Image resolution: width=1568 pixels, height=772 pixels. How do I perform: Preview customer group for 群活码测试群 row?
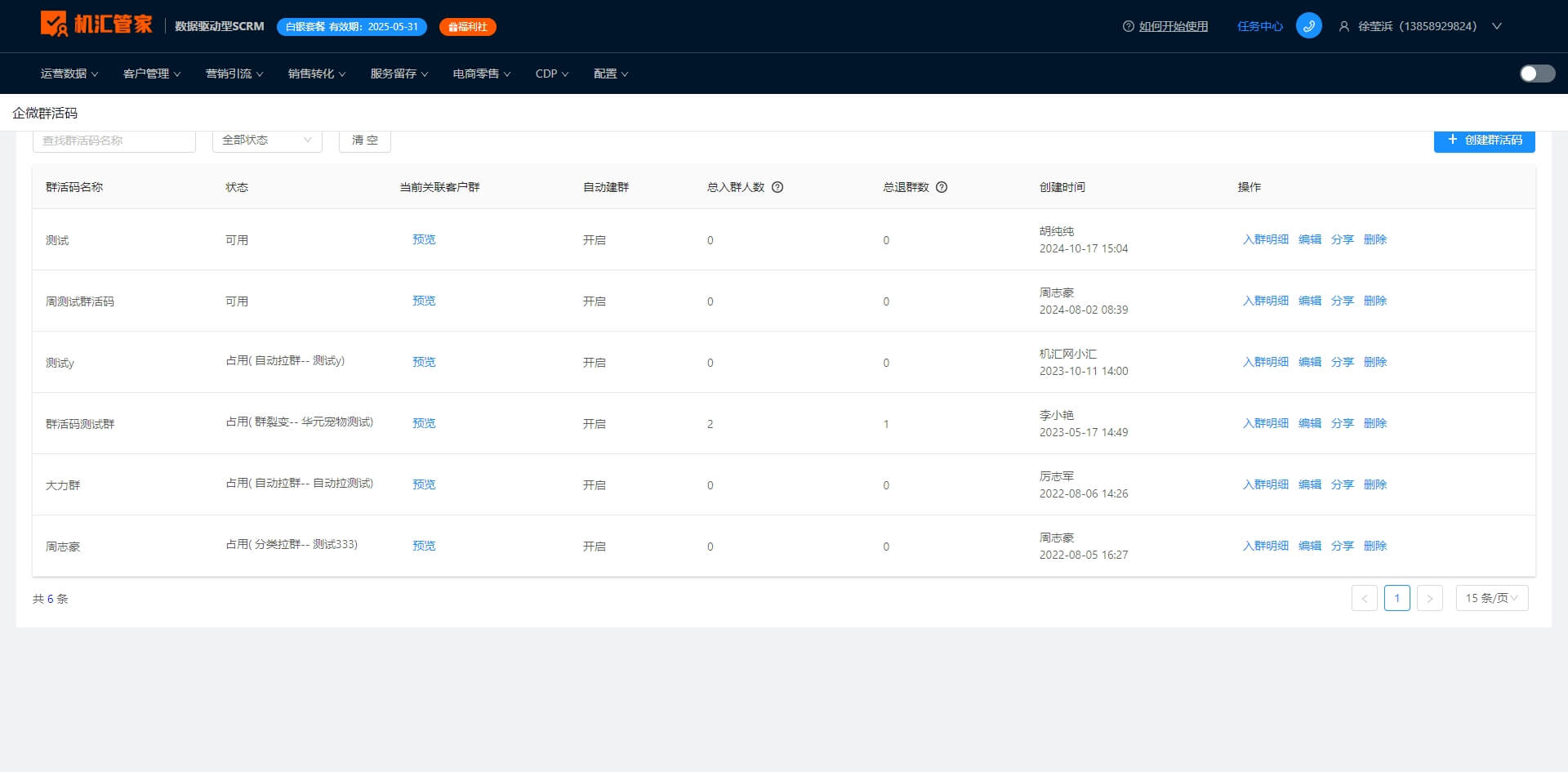click(x=424, y=423)
